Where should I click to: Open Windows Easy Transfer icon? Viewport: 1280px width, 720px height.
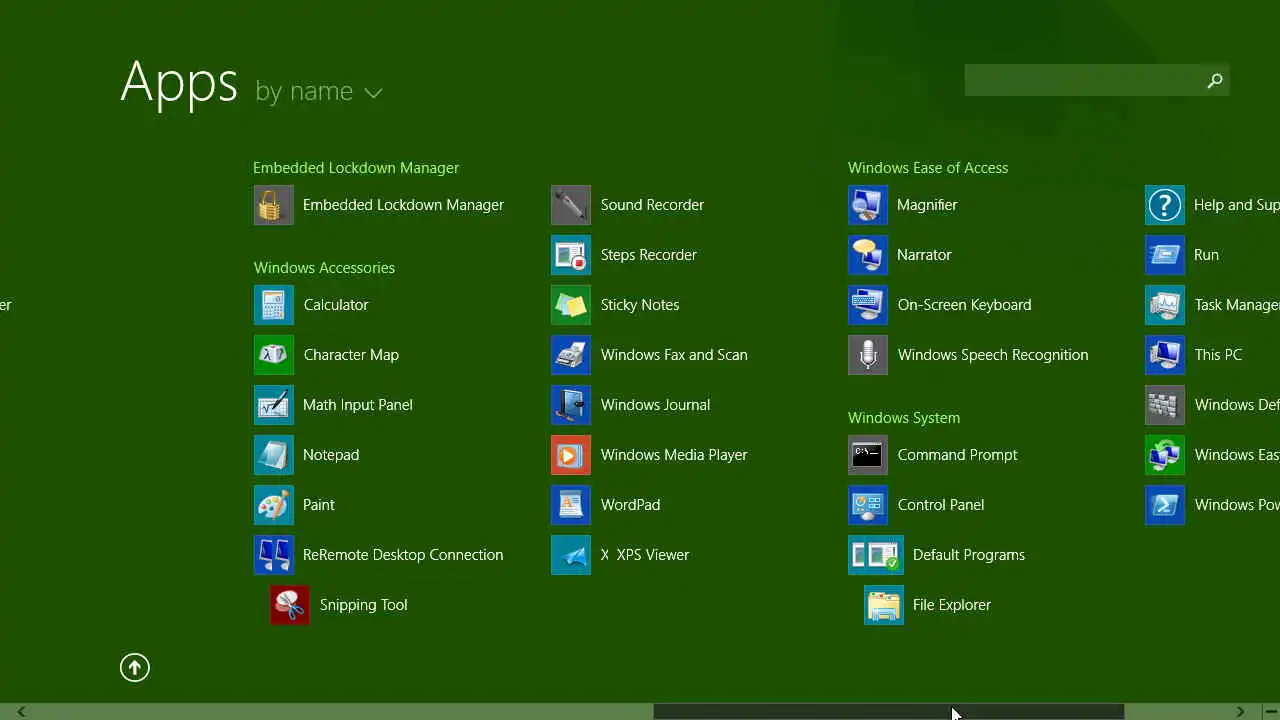(1165, 455)
